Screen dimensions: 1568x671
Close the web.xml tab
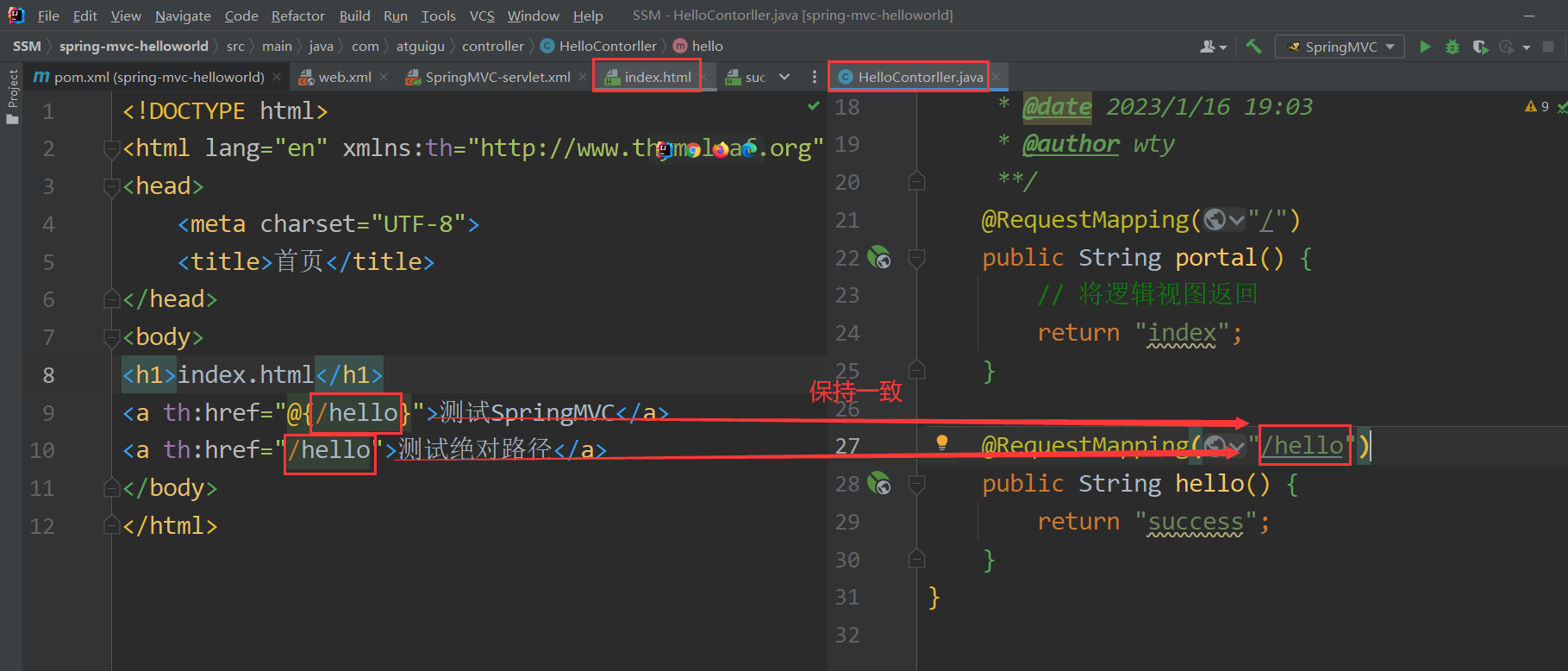pyautogui.click(x=384, y=77)
